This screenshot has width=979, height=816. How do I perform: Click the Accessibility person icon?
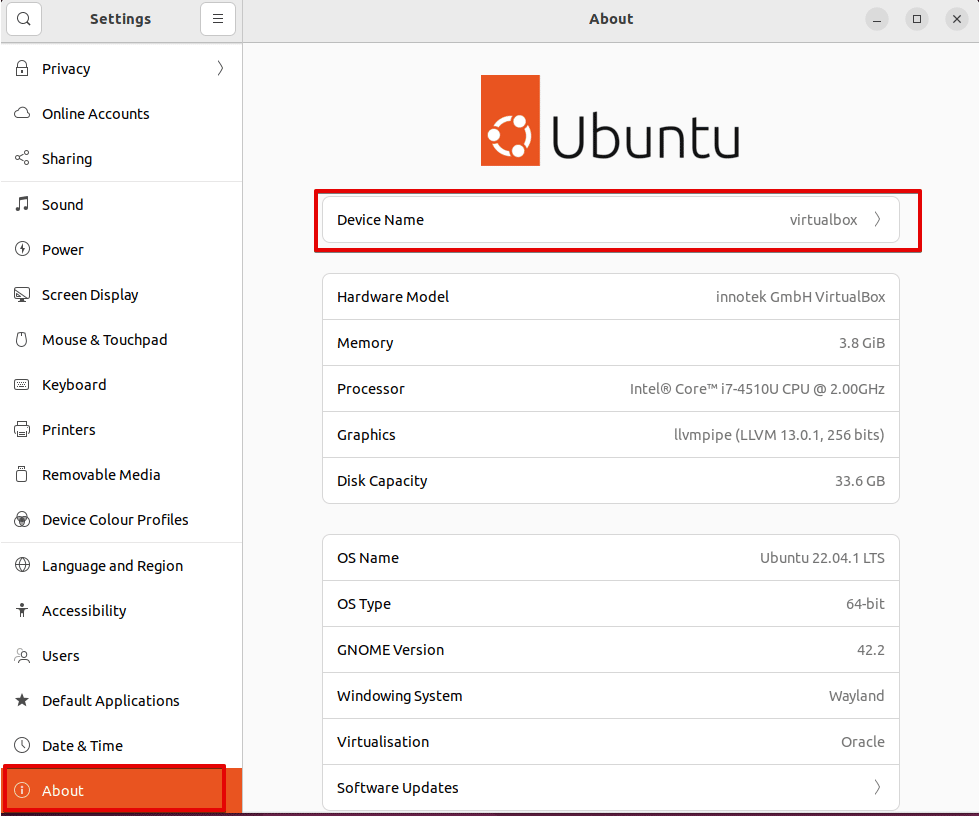point(22,610)
